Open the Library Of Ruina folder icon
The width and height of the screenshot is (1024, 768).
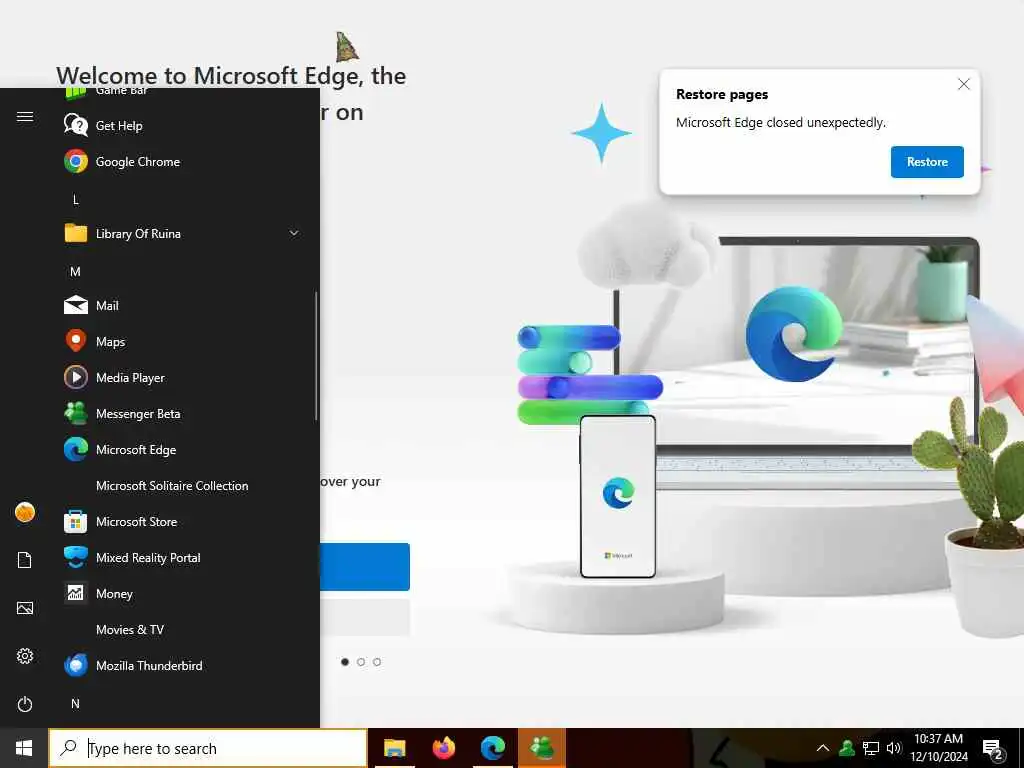pos(76,233)
